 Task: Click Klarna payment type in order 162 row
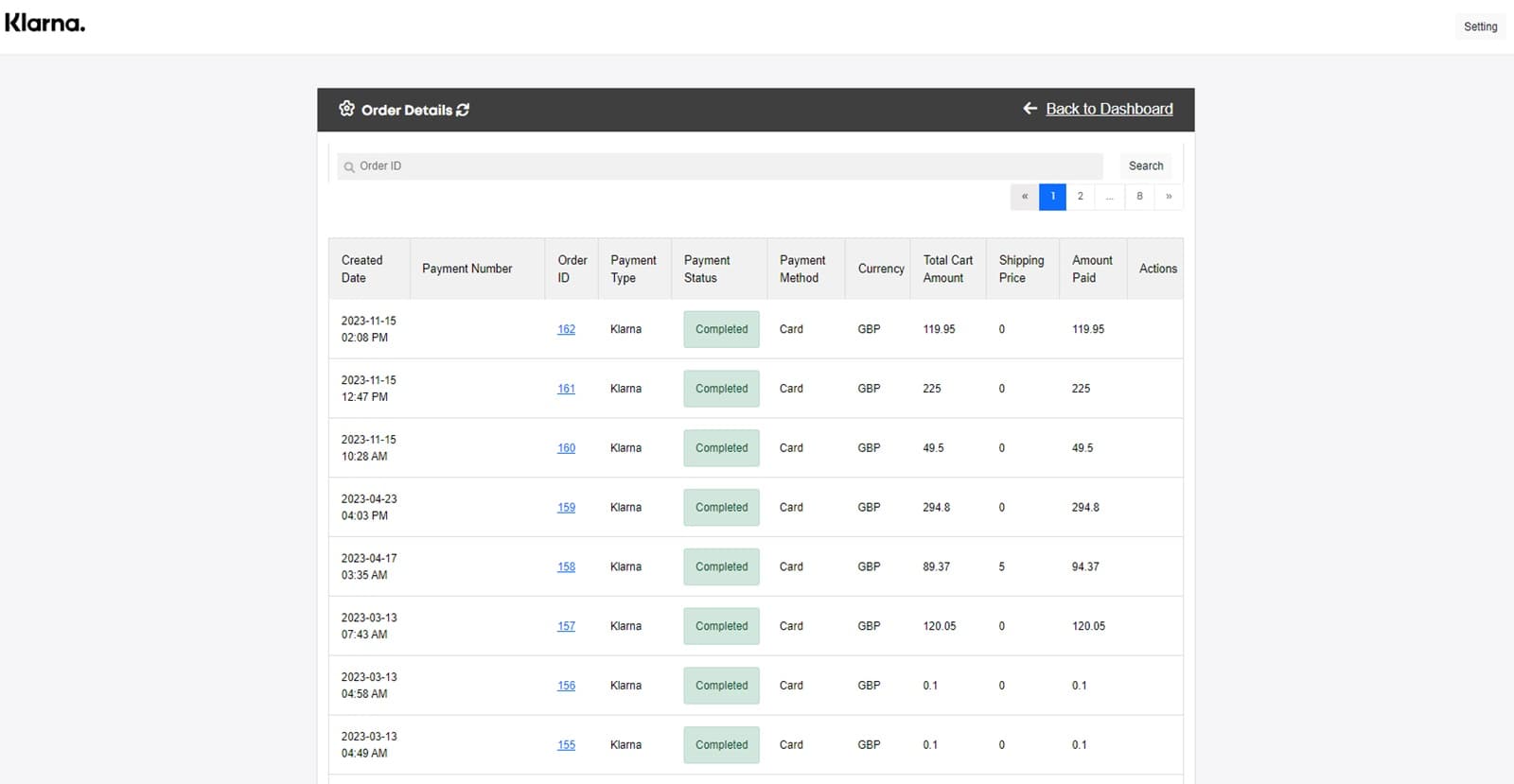coord(625,329)
